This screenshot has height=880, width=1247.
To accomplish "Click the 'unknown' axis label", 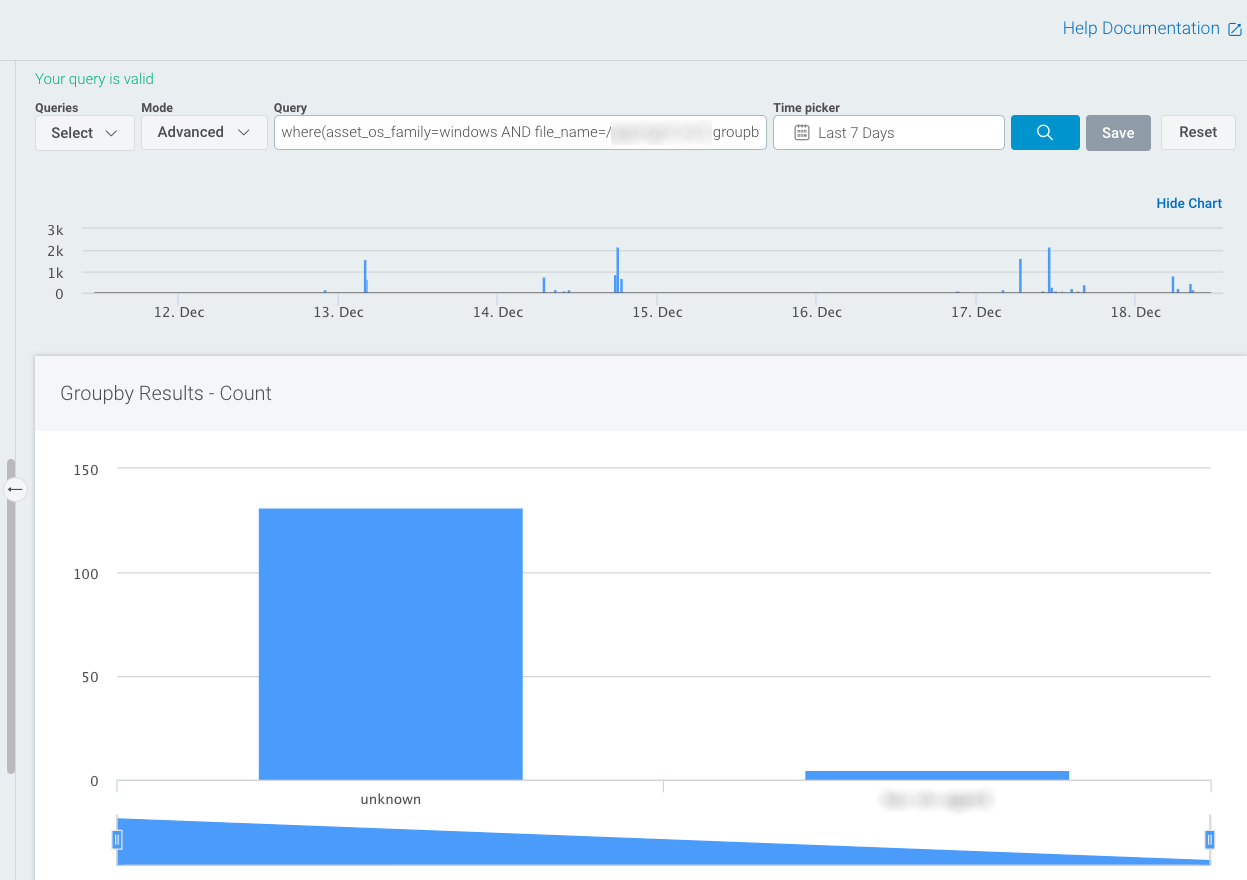I will pyautogui.click(x=390, y=799).
